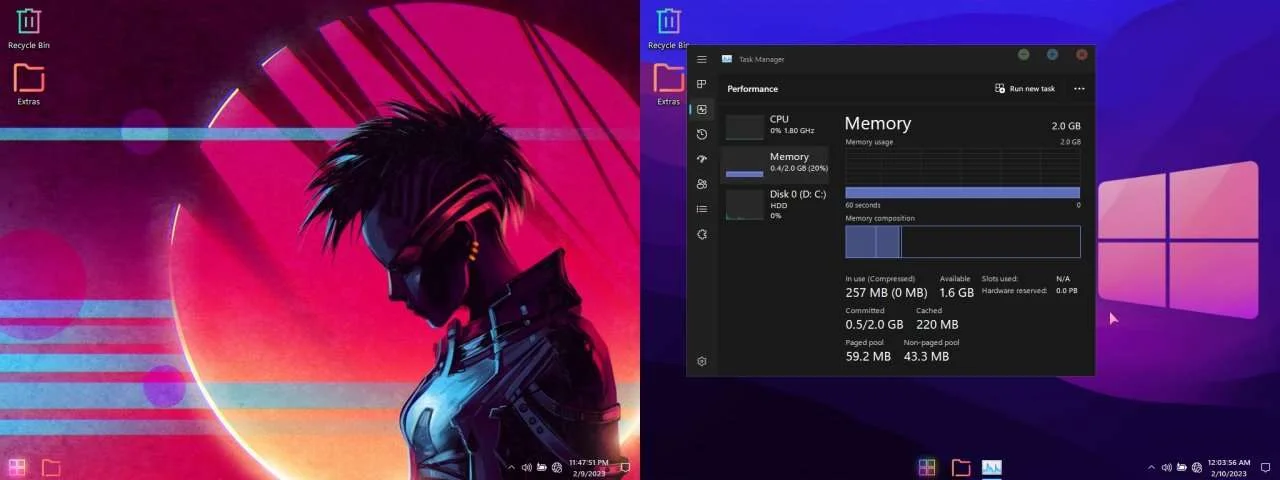The image size is (1280, 480).
Task: Select the Performance page icon in sidebar
Action: (702, 109)
